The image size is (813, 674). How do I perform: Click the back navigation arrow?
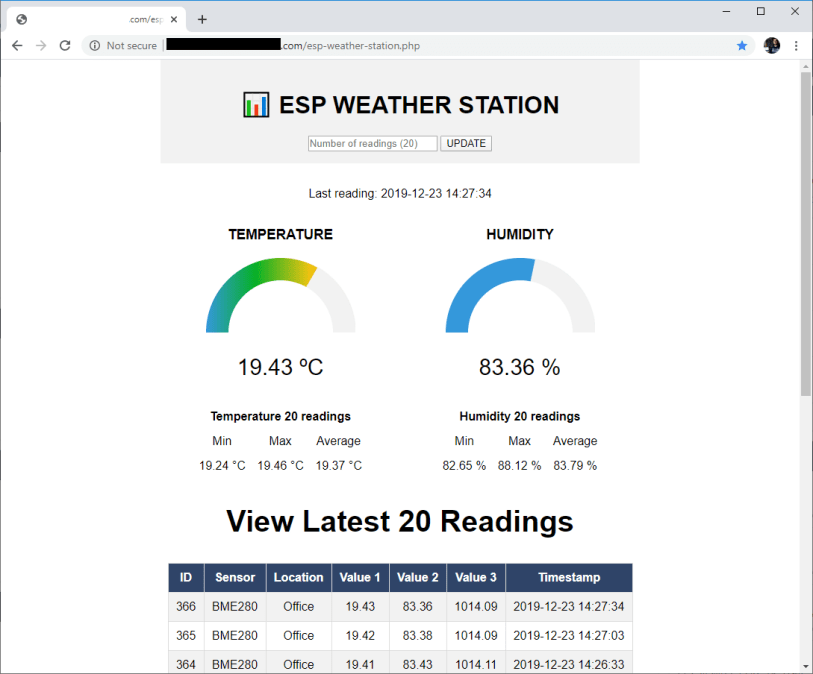pos(16,45)
